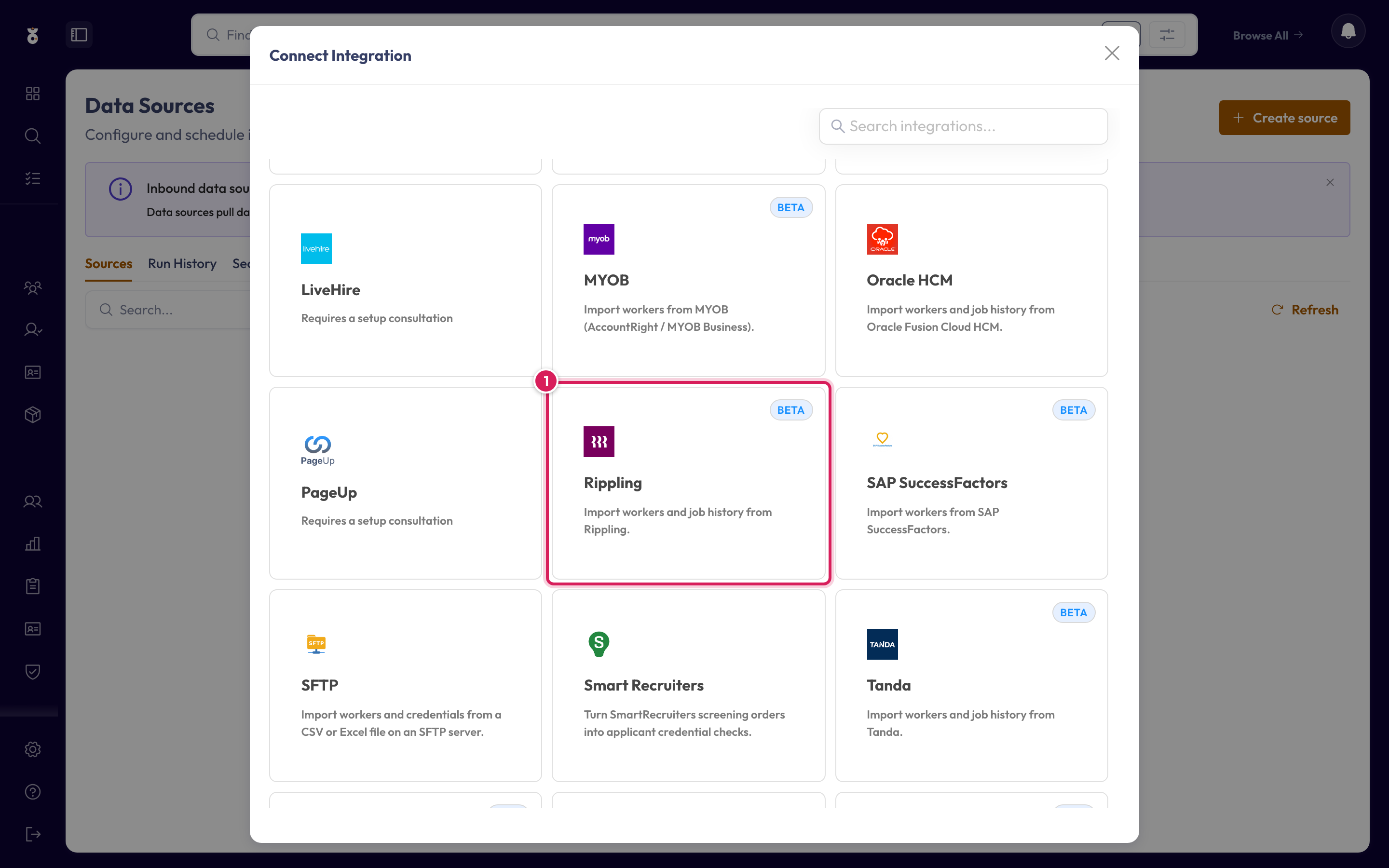Click the SFTP server icon

tap(316, 644)
